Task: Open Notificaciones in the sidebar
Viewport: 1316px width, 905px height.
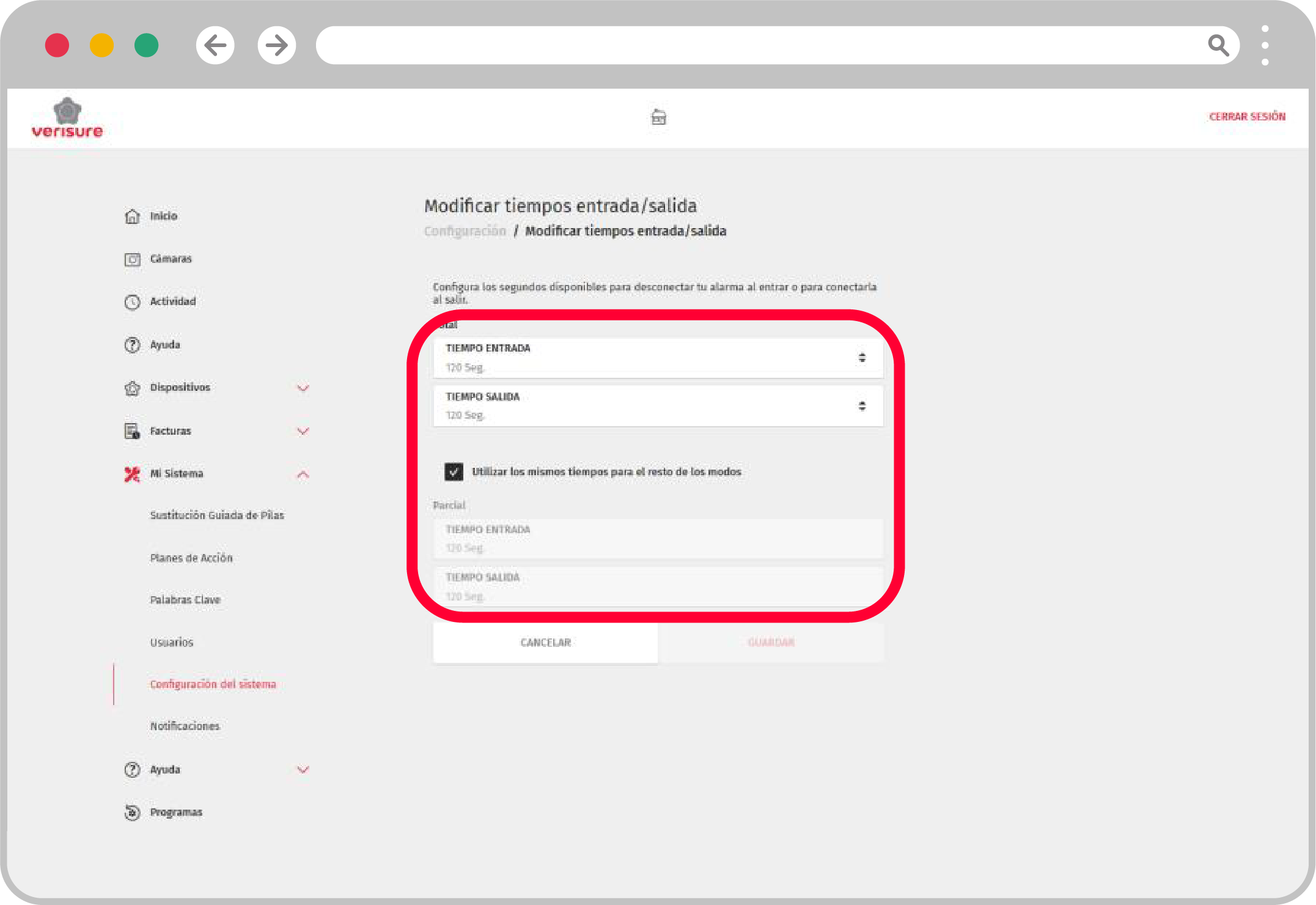Action: pos(185,726)
